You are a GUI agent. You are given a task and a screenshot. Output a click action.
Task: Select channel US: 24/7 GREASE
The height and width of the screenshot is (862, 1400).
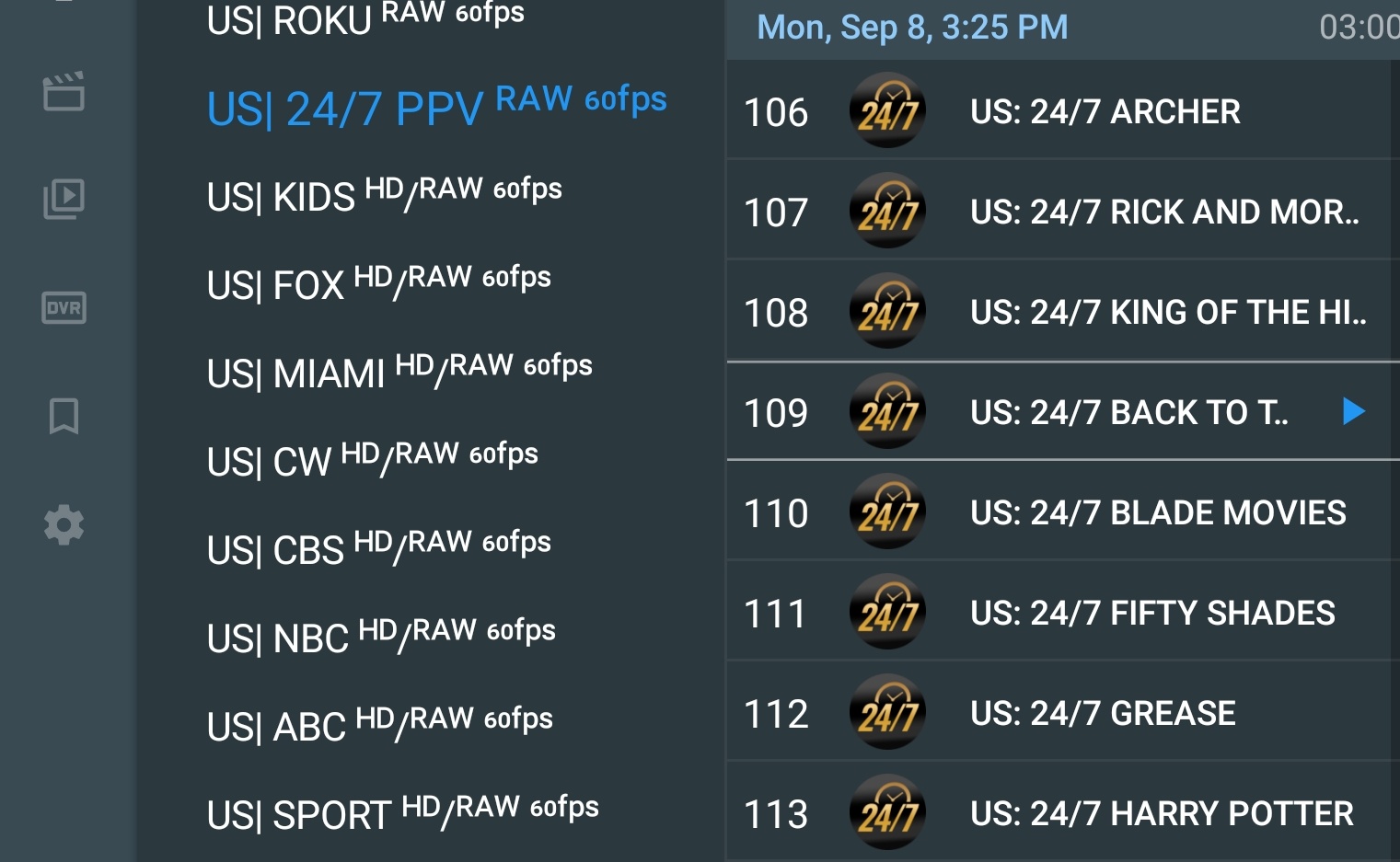point(1102,714)
